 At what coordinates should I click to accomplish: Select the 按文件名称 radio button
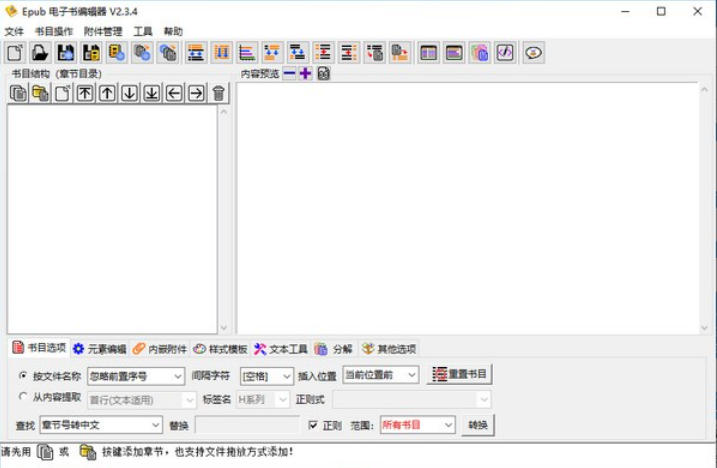click(23, 376)
